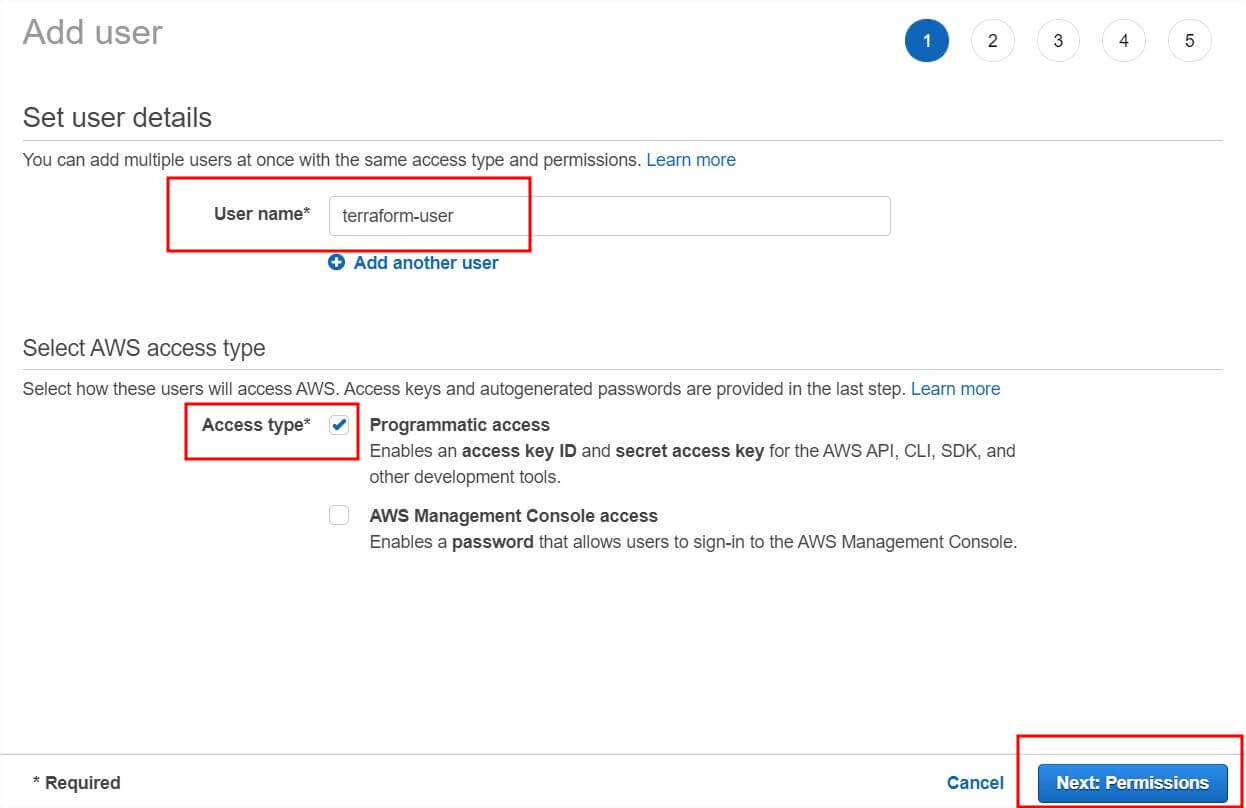Image resolution: width=1246 pixels, height=808 pixels.
Task: Uncheck the Programmatic access checkbox
Action: (339, 425)
